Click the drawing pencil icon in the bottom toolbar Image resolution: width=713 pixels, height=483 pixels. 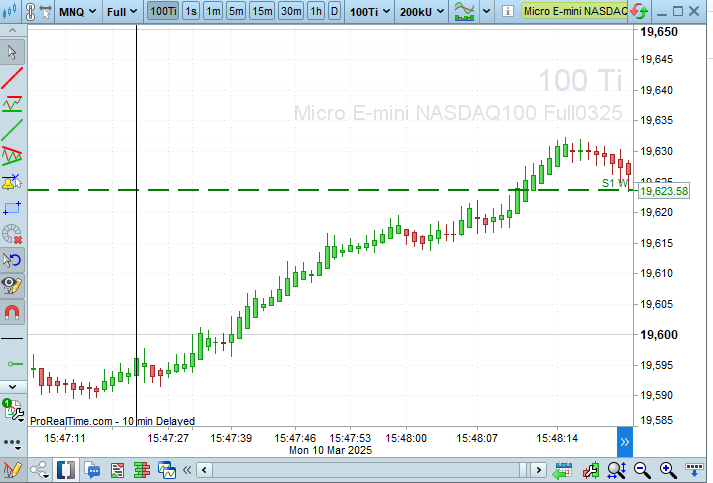click(11, 470)
